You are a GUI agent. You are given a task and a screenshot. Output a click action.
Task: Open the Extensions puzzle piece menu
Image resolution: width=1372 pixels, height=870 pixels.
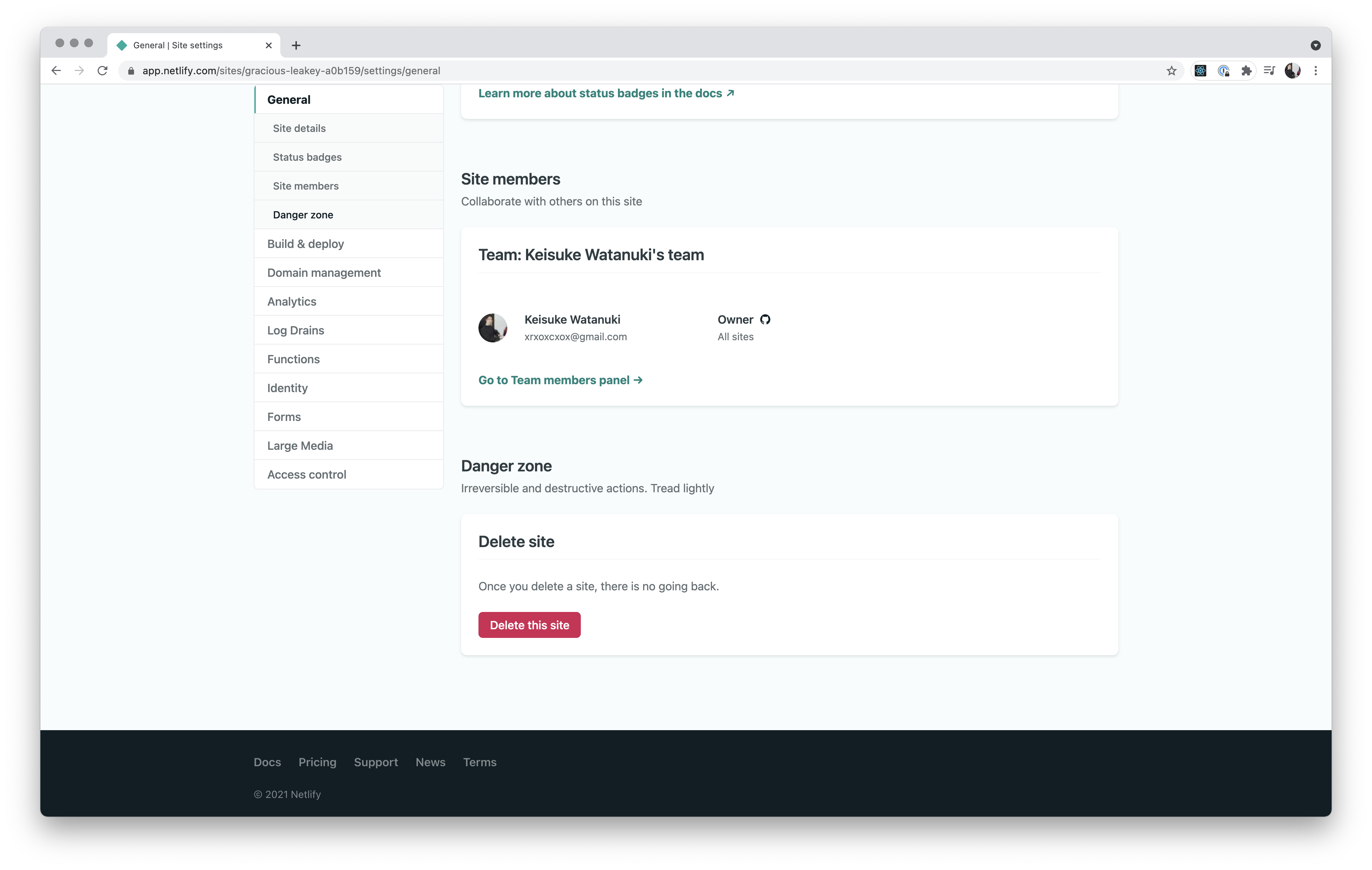click(x=1247, y=71)
